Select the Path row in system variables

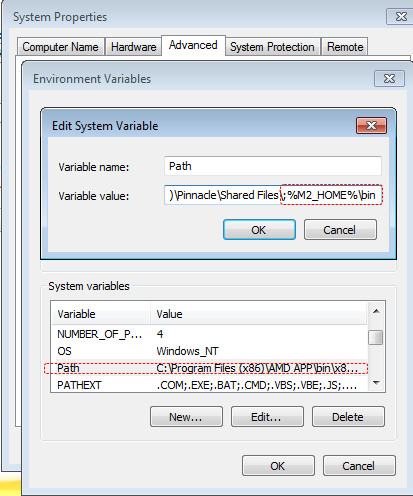[x=209, y=368]
